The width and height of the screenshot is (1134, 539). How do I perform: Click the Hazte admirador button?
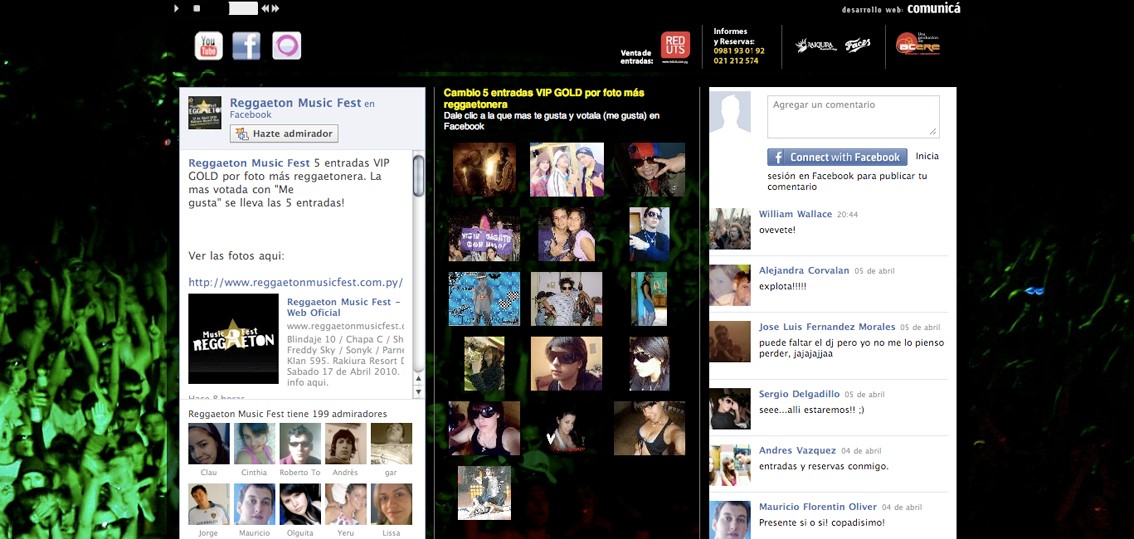284,134
